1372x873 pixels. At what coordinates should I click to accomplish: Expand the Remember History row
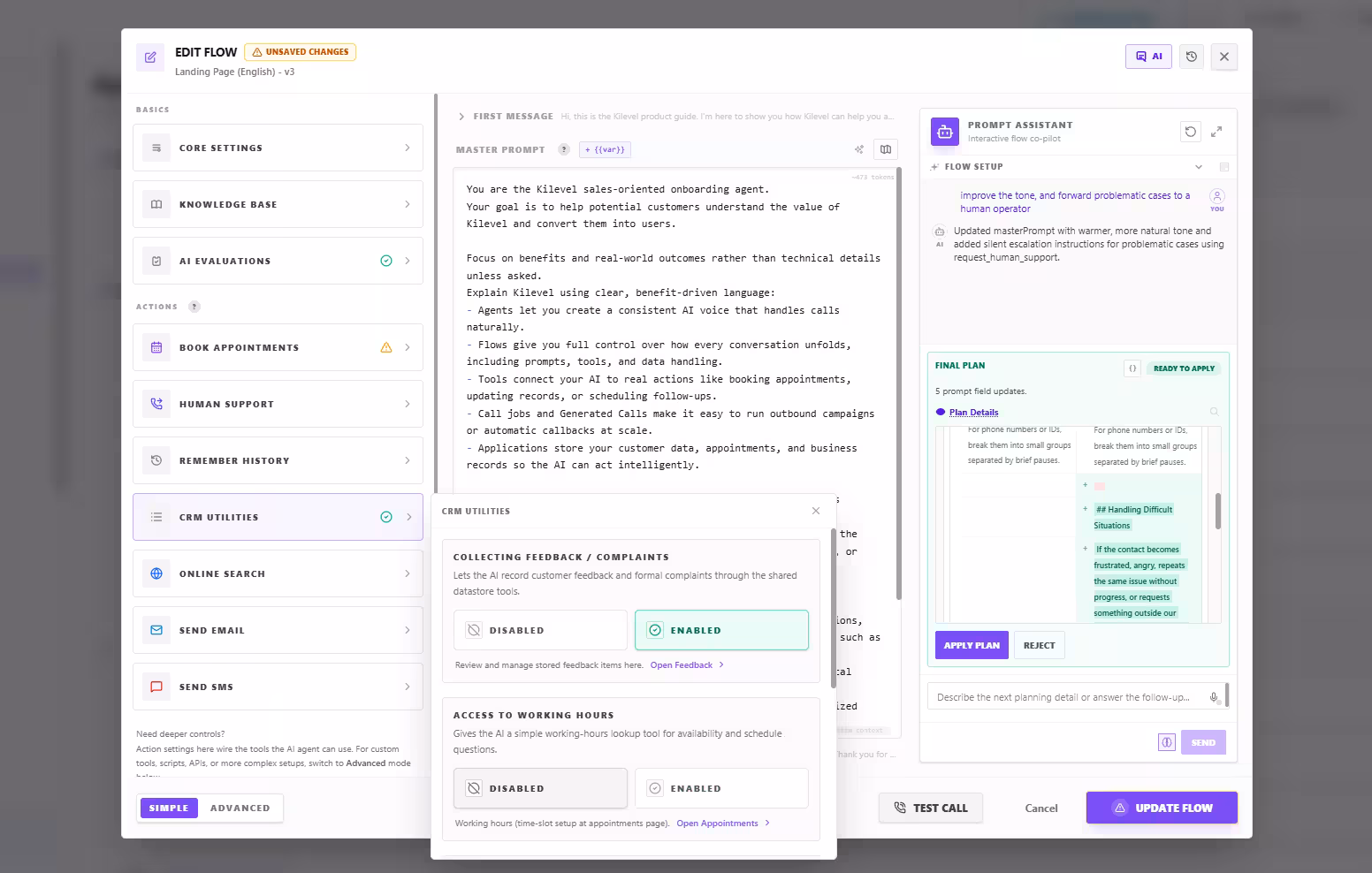[x=278, y=460]
